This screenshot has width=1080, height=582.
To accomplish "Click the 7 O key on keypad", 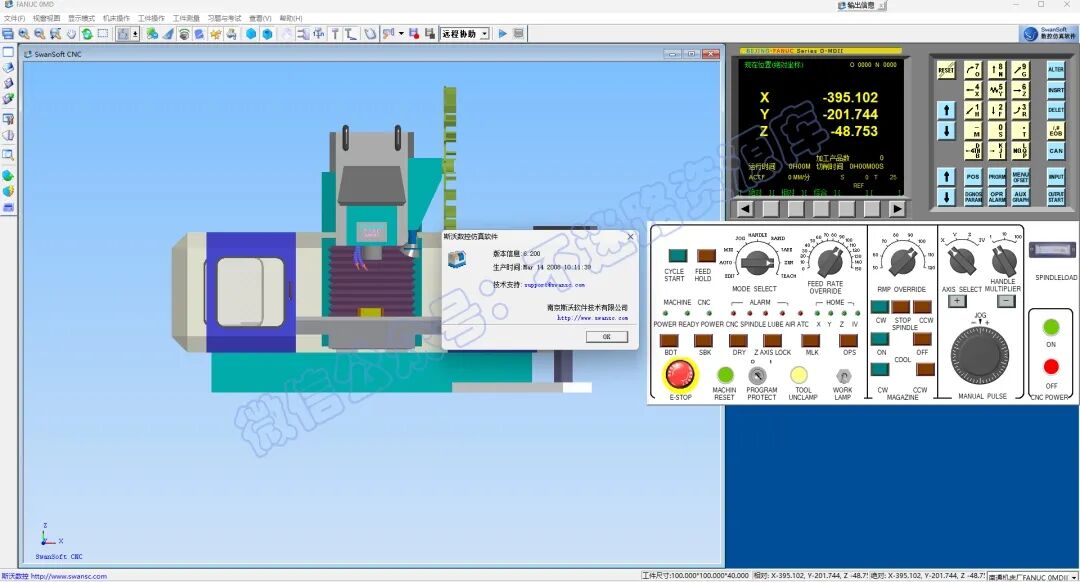I will [x=973, y=70].
